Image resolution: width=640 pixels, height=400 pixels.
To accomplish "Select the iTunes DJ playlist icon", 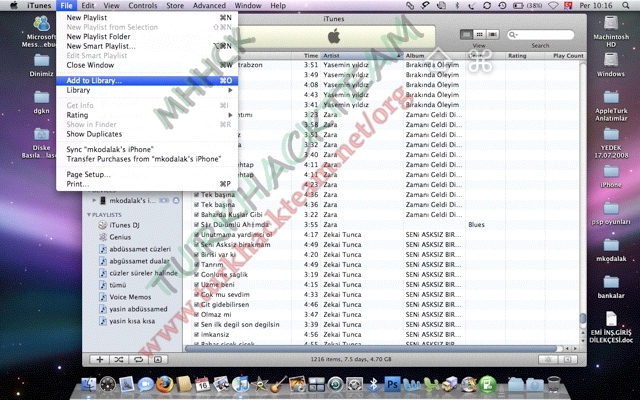I will tap(103, 225).
